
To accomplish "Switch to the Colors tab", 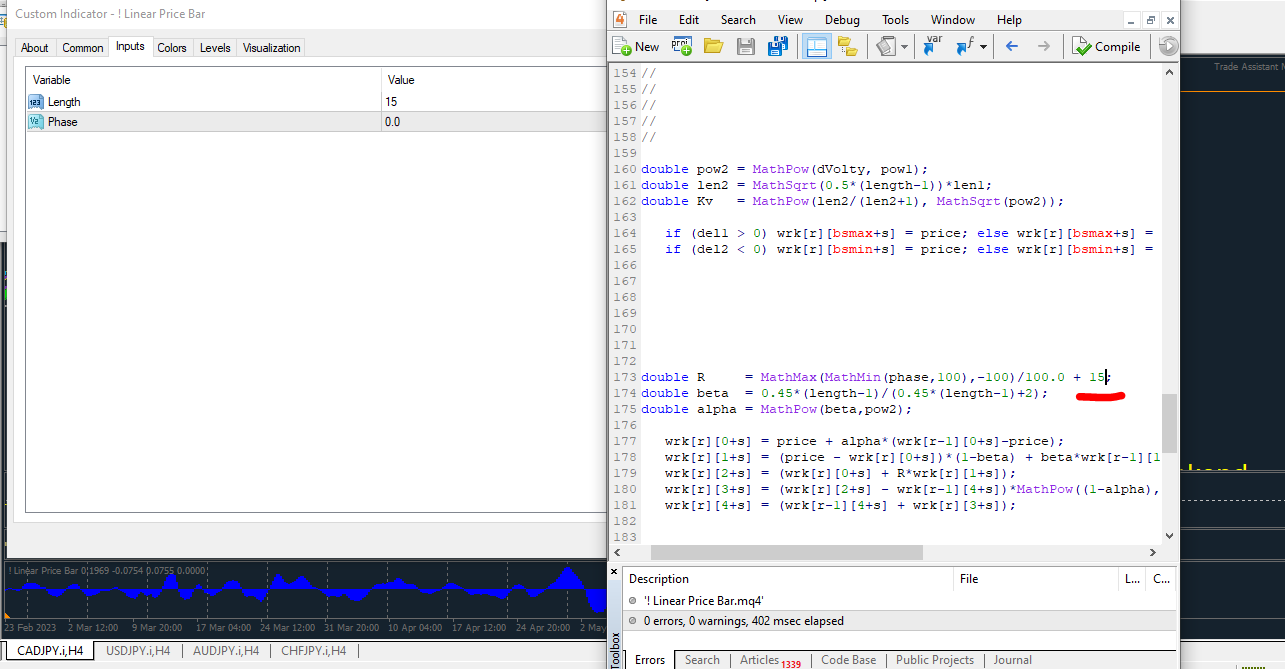I will click(x=172, y=48).
